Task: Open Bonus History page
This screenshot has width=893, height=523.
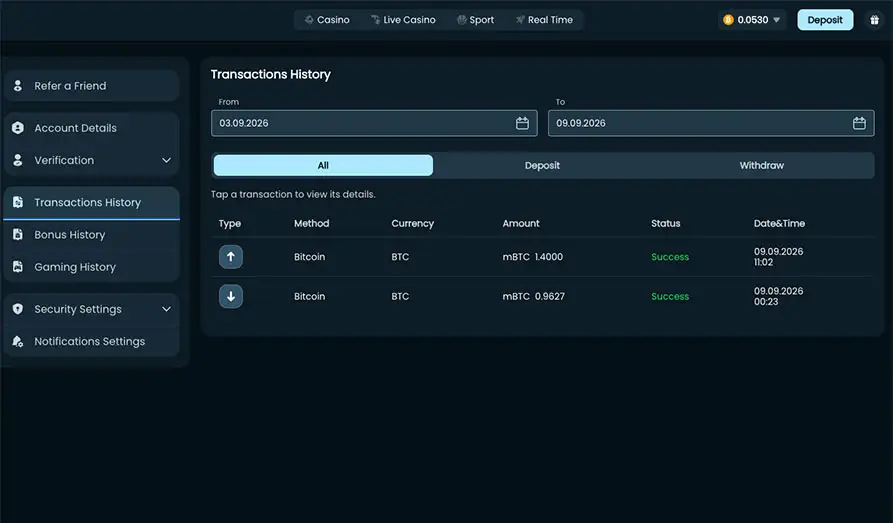Action: (92, 234)
